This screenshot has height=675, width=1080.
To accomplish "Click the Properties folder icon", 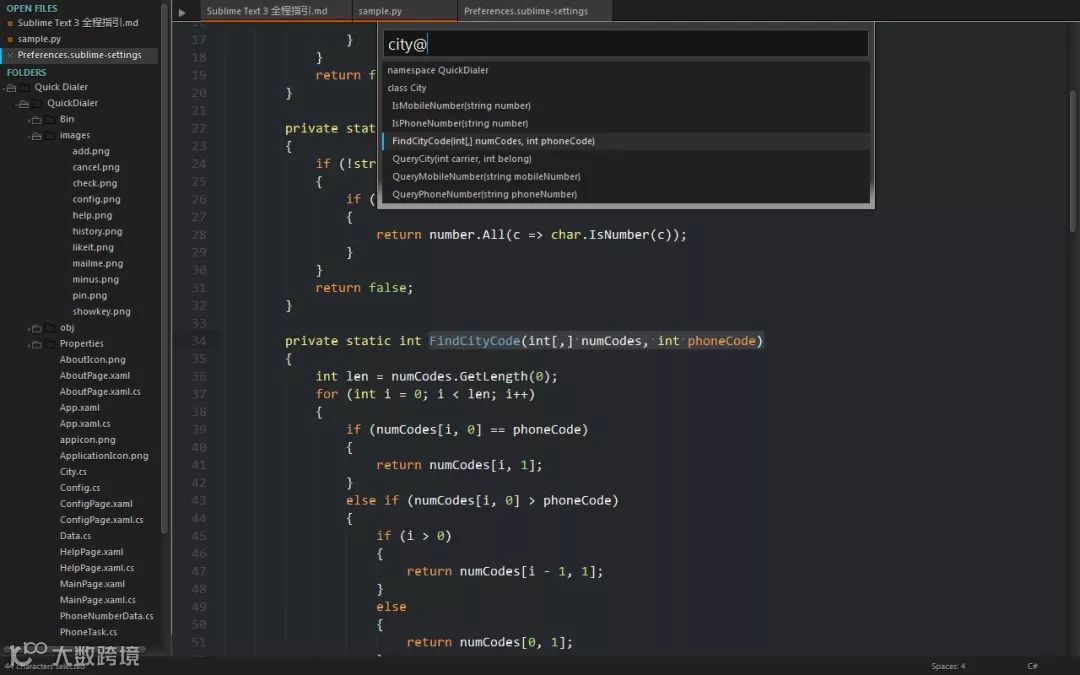I will tap(50, 344).
